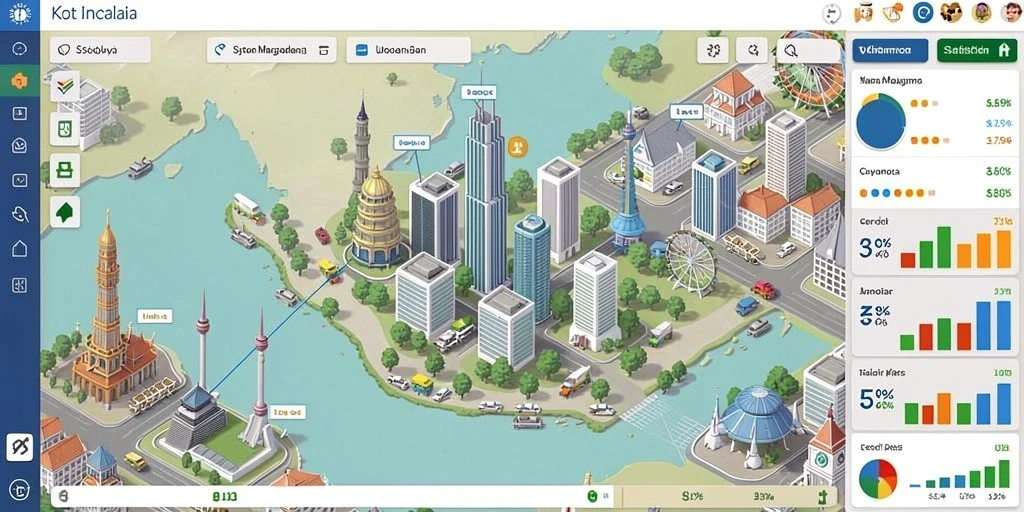Select the green tree map tool
The image size is (1024, 512).
click(x=65, y=212)
